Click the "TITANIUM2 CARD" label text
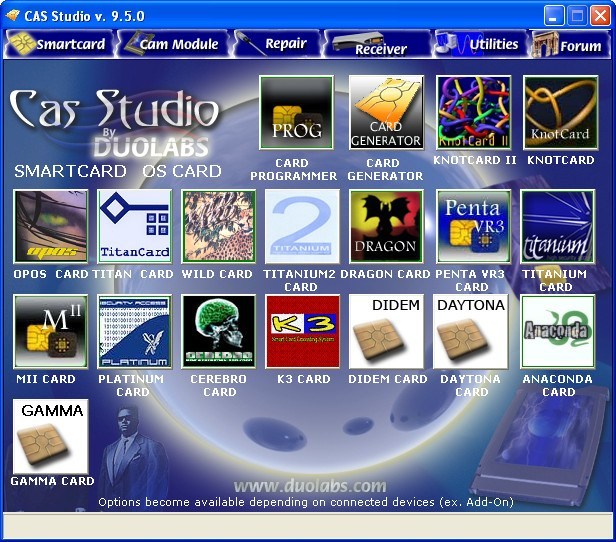 point(299,280)
